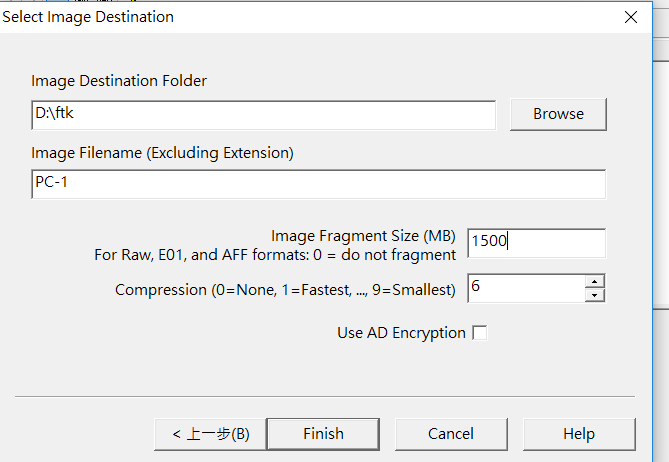Viewport: 669px width, 462px height.
Task: Click the Image Filename (Excluding Extension) label
Action: coord(162,153)
